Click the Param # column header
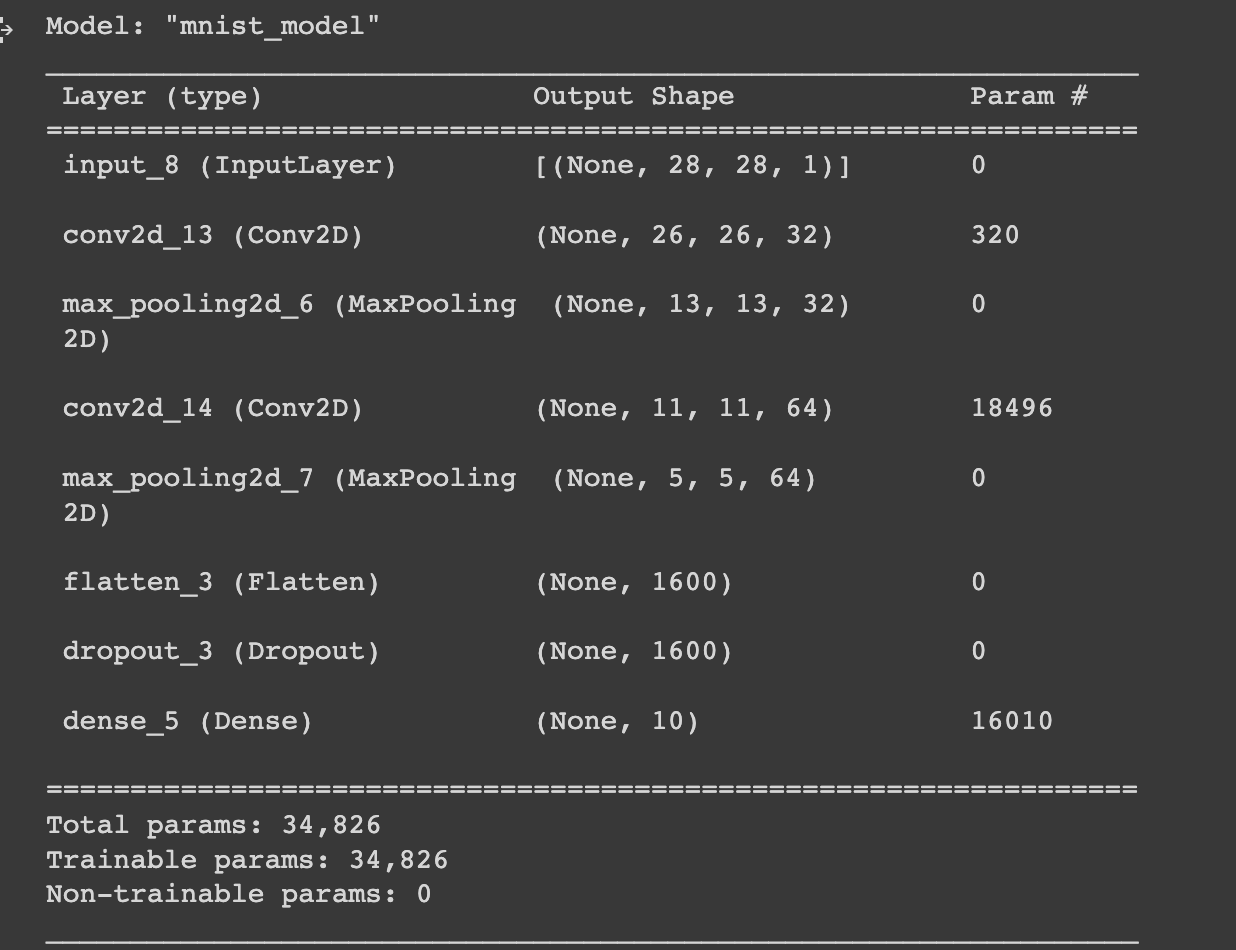The height and width of the screenshot is (950, 1236). [x=1029, y=97]
